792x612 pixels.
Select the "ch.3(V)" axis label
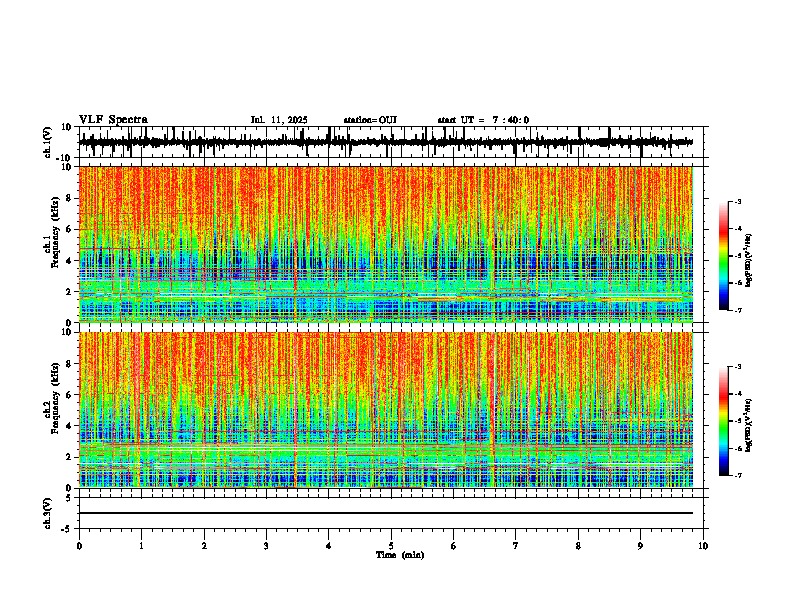coord(48,514)
